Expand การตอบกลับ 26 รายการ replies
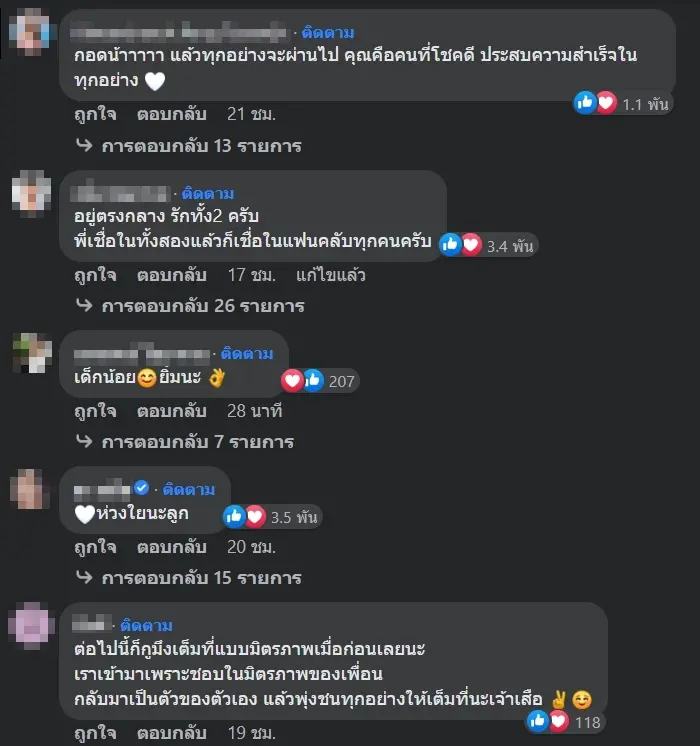700x746 pixels. [x=190, y=305]
